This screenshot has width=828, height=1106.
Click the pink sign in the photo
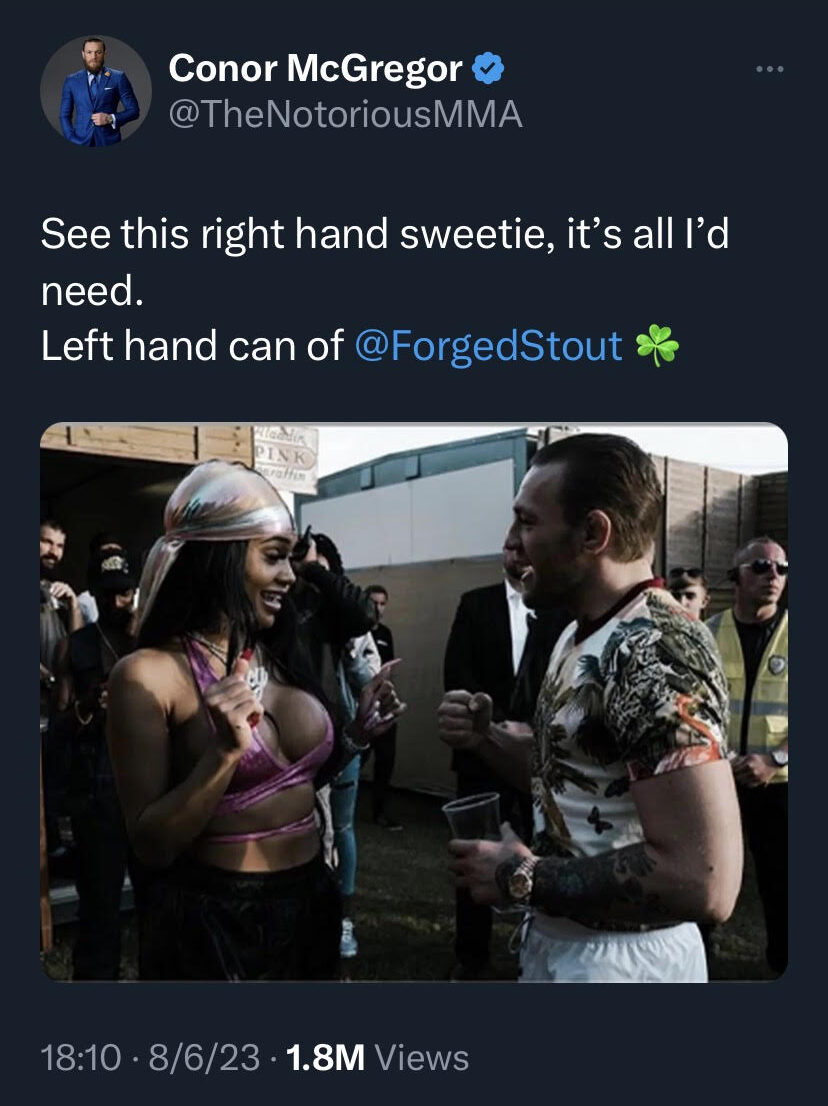pos(285,456)
